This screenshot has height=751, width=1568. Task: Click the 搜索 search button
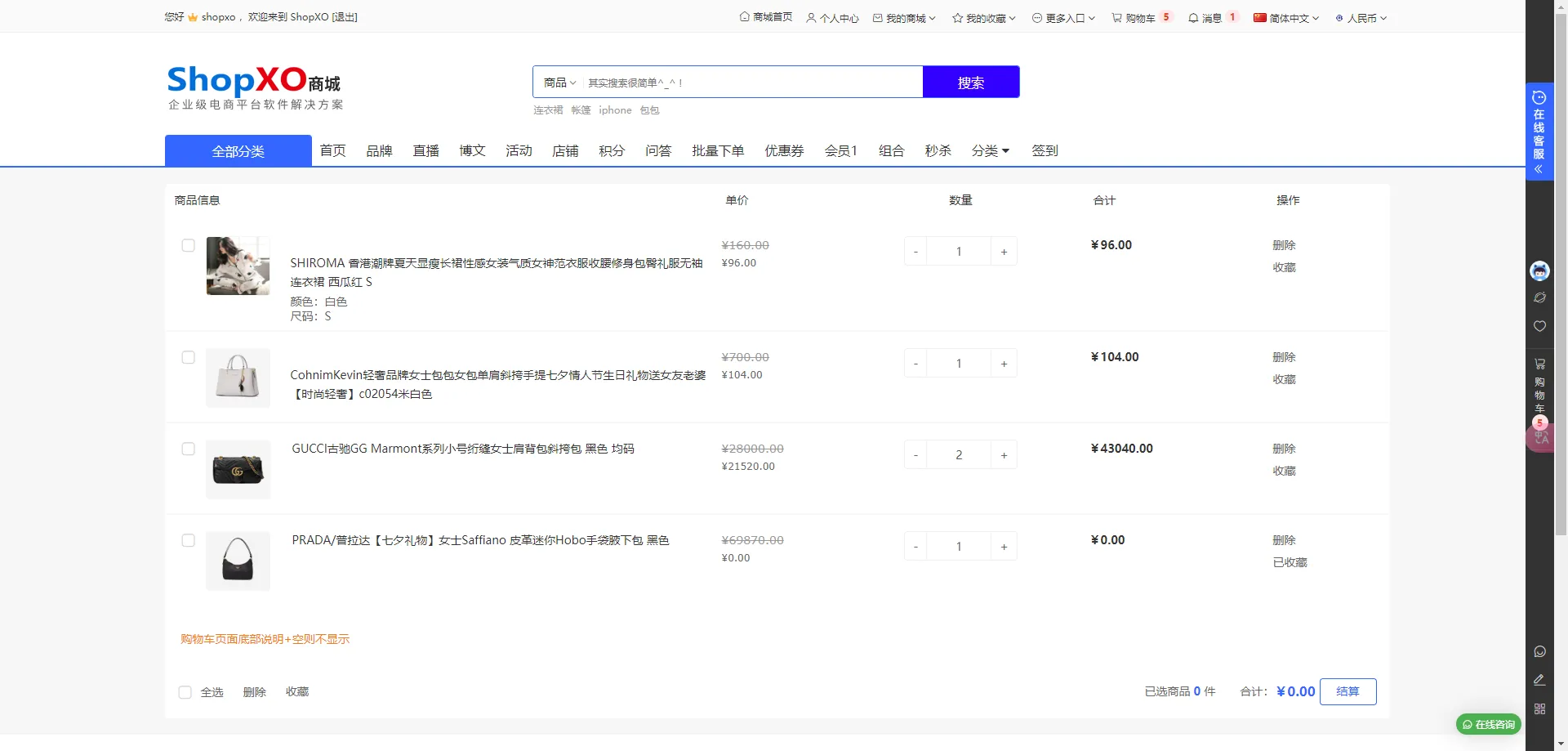971,82
